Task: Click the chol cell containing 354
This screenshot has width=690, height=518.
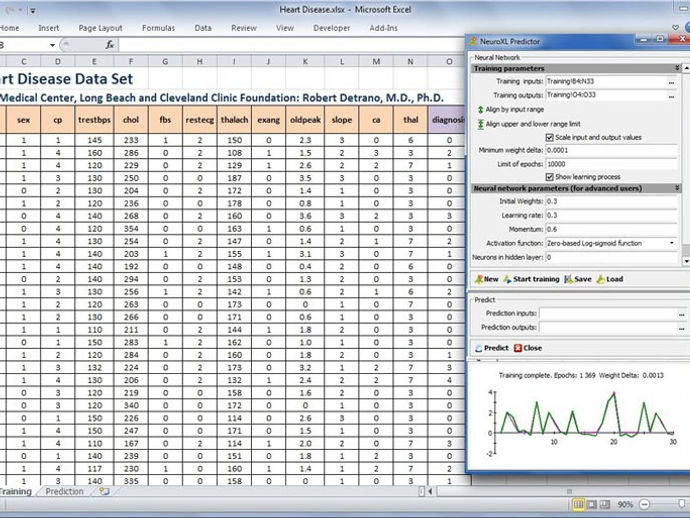Action: click(x=131, y=229)
